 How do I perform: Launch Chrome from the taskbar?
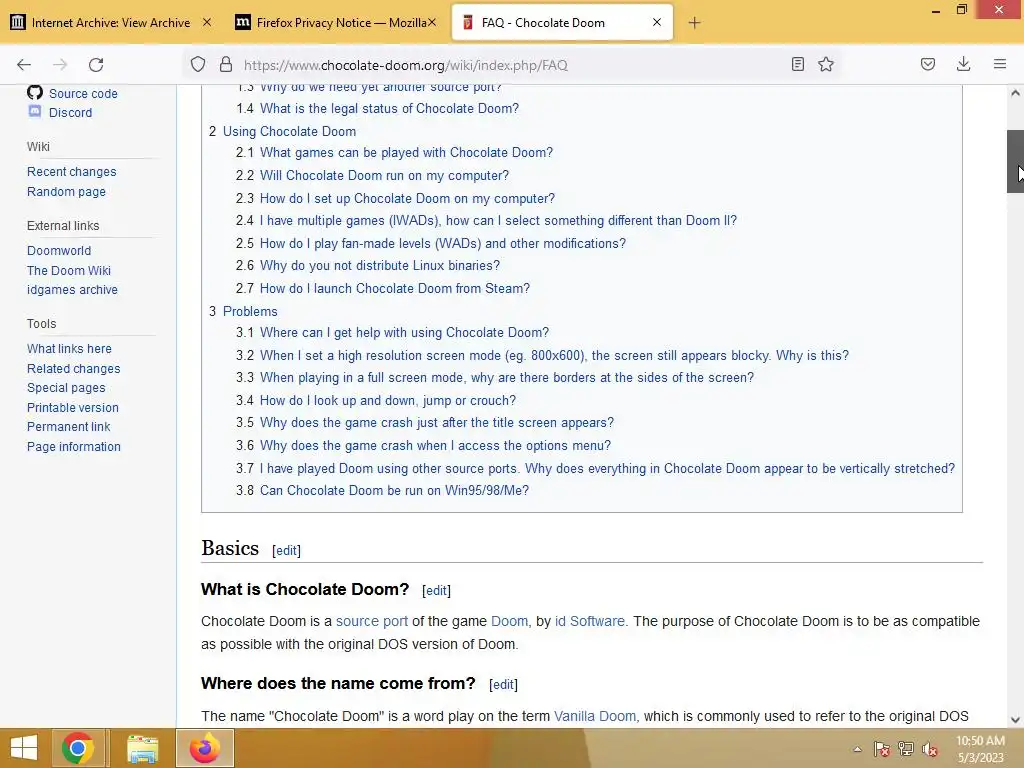tap(77, 748)
